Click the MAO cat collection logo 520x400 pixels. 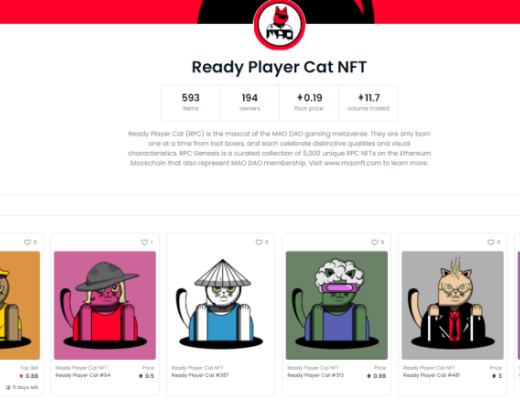(x=279, y=25)
